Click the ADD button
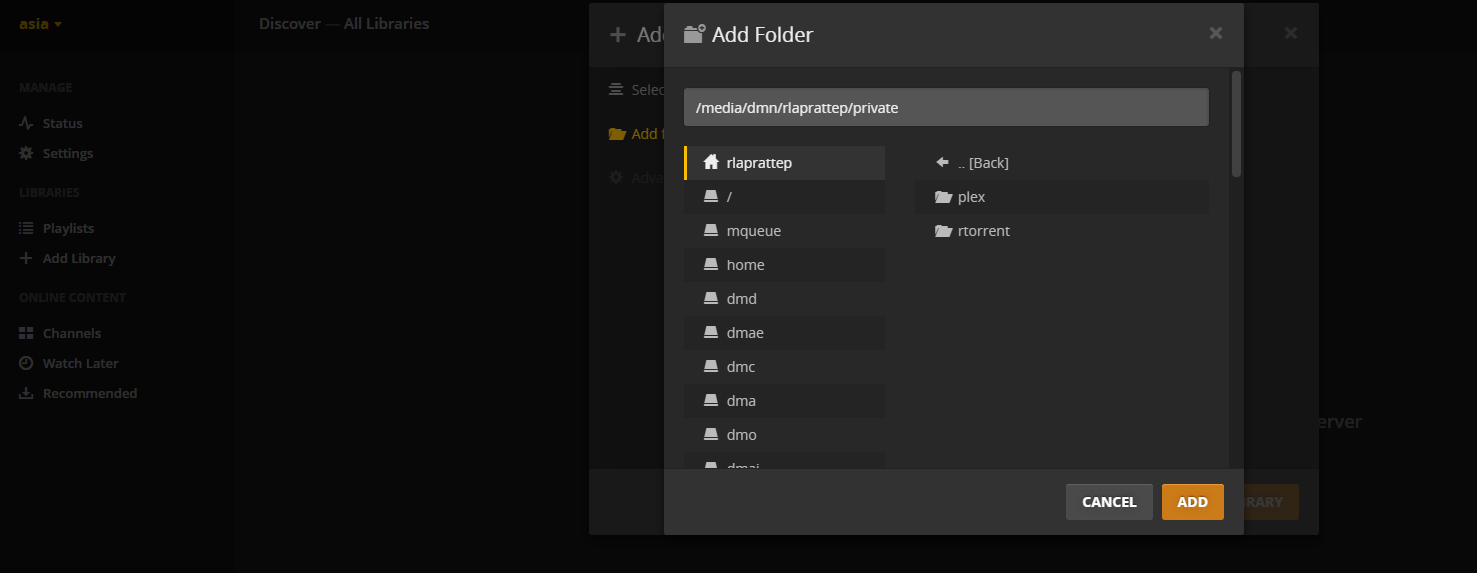This screenshot has width=1477, height=573. [1192, 502]
